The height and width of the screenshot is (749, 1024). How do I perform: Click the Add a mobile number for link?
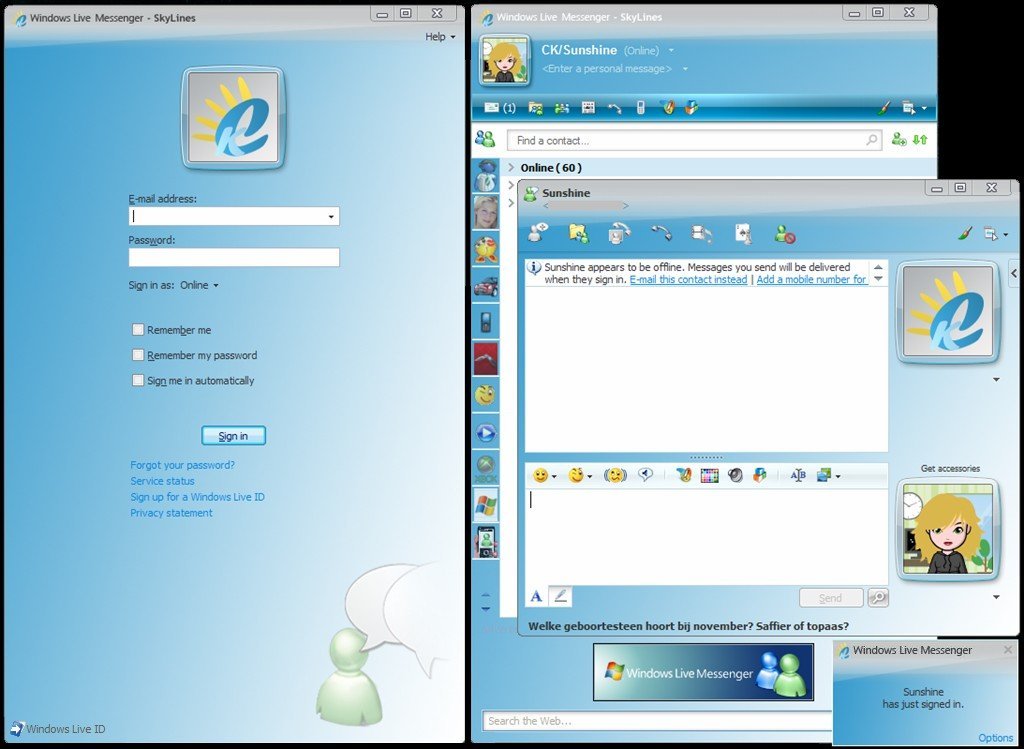coord(812,279)
